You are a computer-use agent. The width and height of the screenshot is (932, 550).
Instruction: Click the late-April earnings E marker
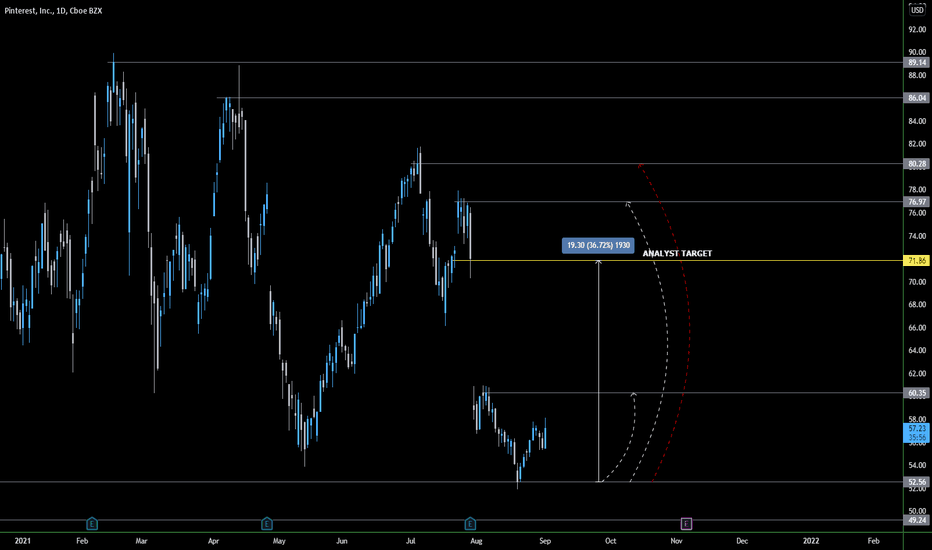[x=266, y=524]
